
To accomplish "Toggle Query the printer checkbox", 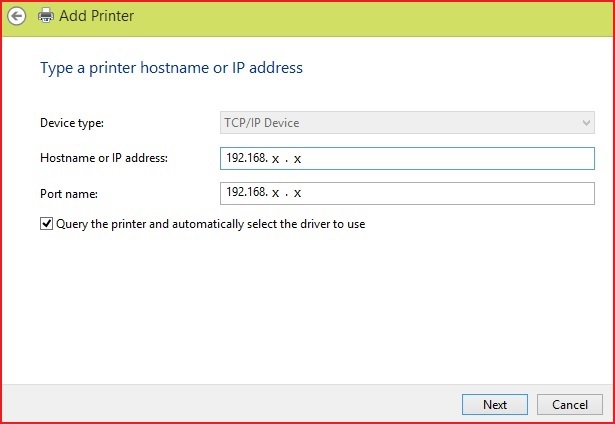I will coord(46,224).
